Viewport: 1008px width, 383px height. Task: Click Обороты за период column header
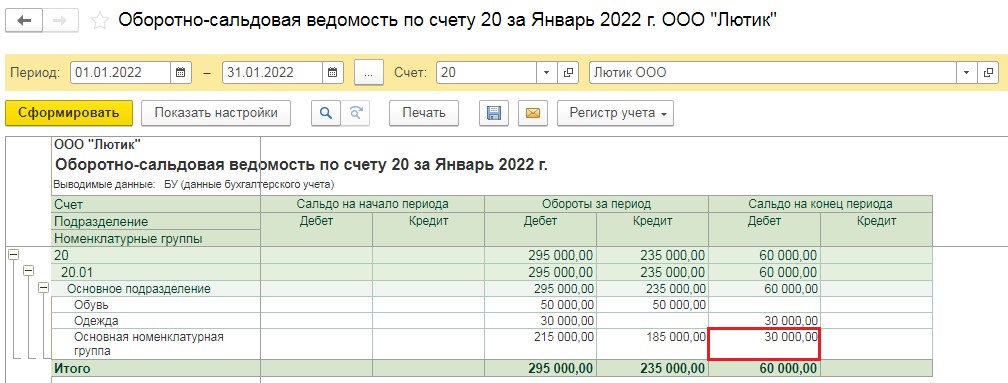(x=597, y=204)
